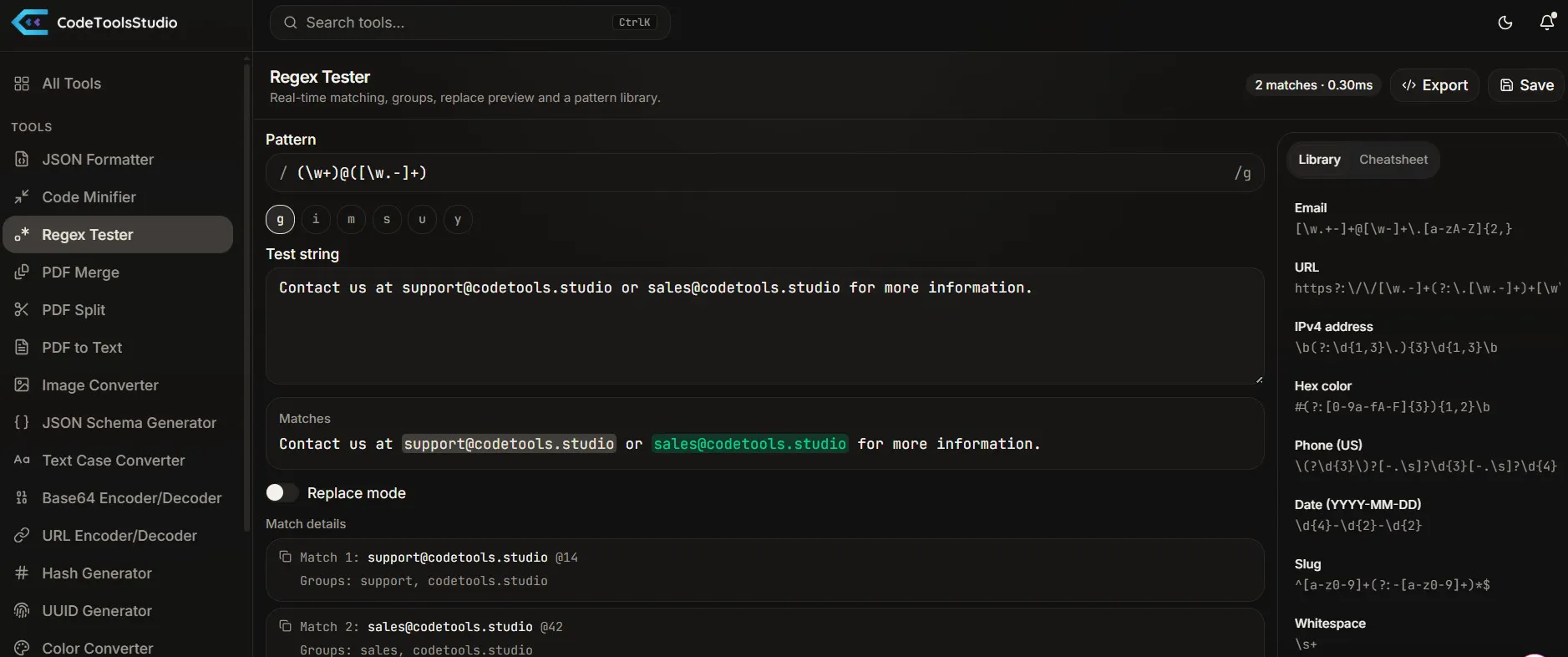The width and height of the screenshot is (1568, 657).
Task: Click the Text Case Converter icon
Action: [x=22, y=460]
